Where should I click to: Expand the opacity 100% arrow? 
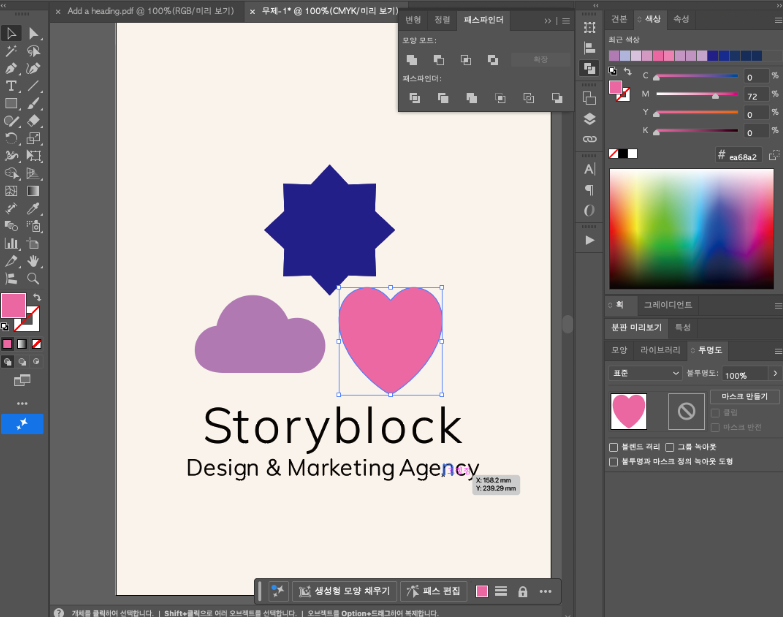point(775,373)
